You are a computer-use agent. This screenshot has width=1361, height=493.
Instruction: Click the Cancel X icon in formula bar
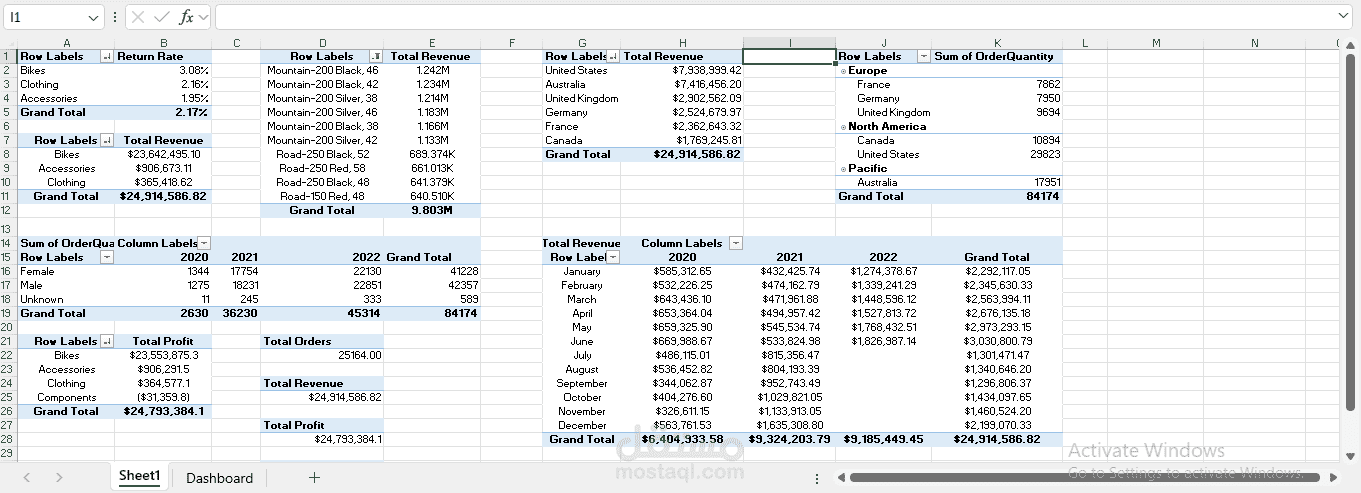(138, 17)
